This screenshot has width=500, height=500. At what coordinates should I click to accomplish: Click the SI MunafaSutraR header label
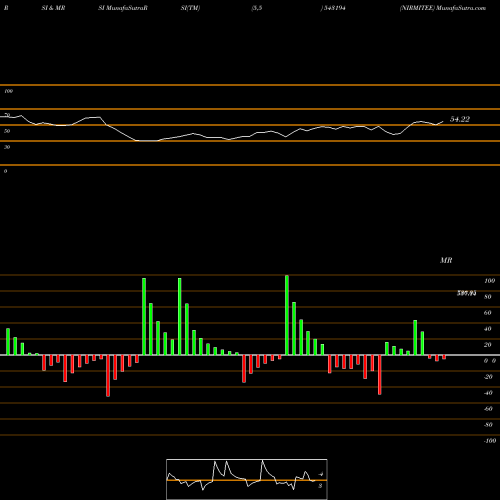click(123, 8)
